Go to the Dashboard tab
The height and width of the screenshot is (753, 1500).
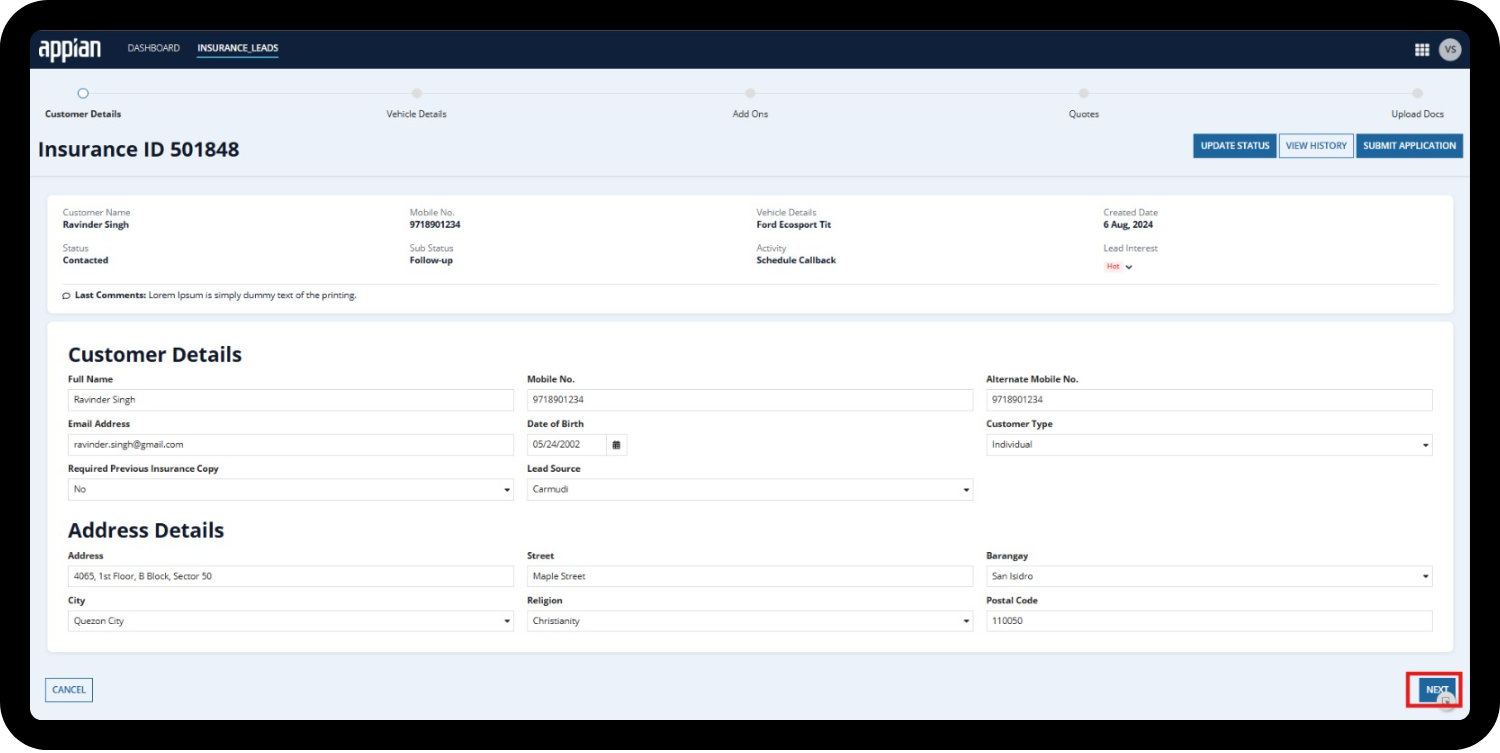click(154, 48)
